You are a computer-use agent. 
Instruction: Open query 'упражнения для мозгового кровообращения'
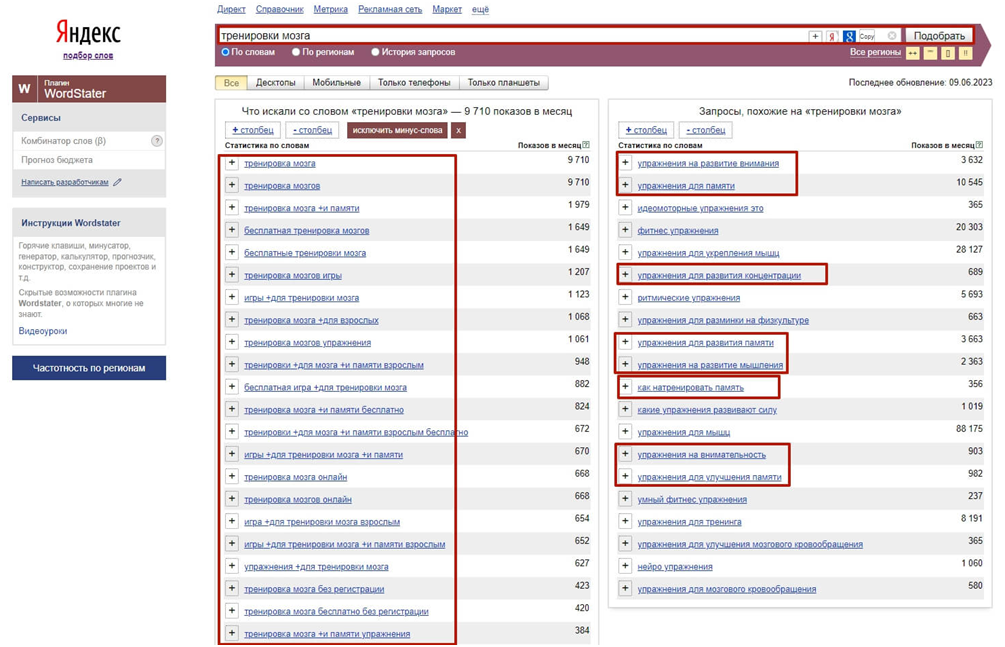point(727,589)
